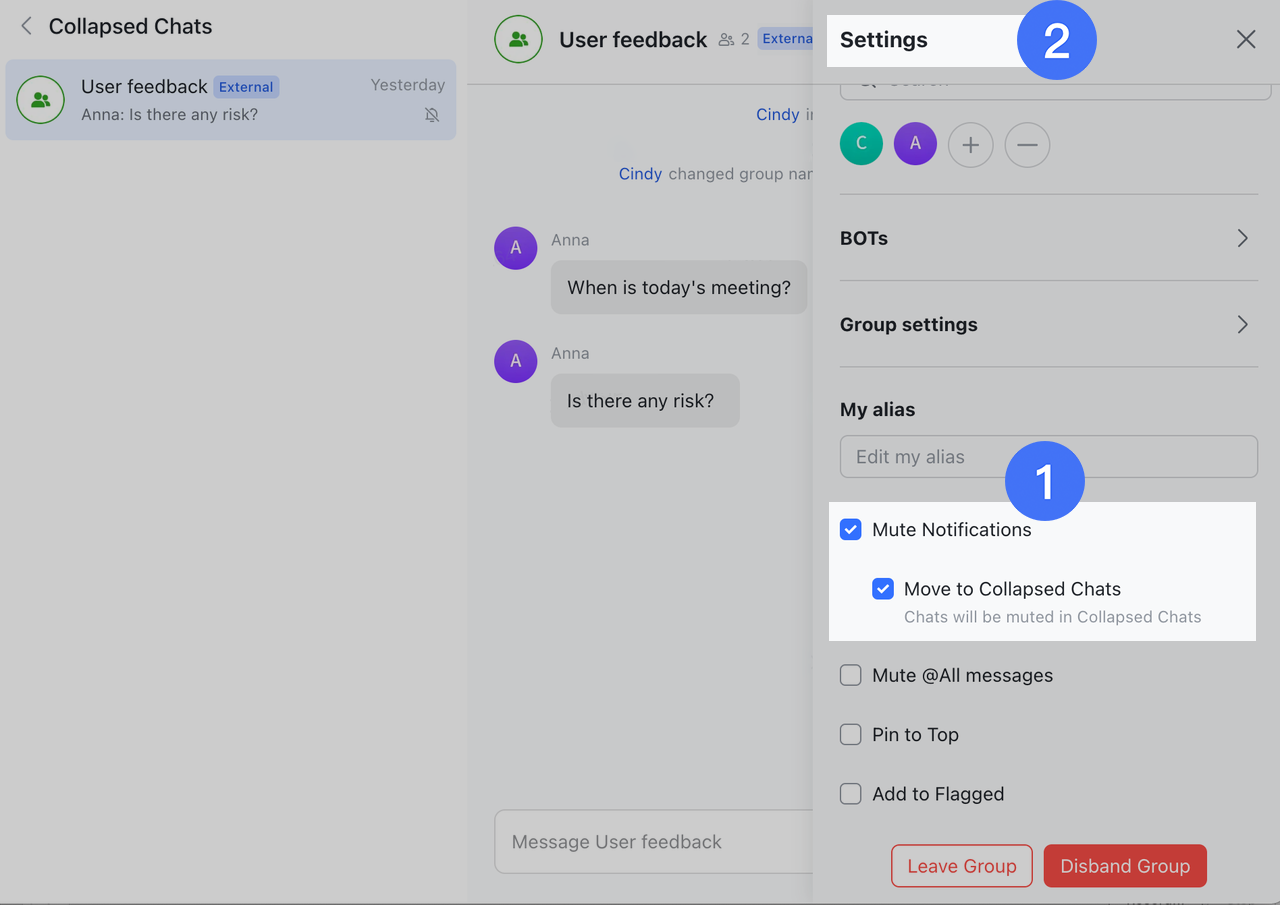The image size is (1280, 905).
Task: Open Cindy's profile via her purple avatar
Action: [x=914, y=144]
